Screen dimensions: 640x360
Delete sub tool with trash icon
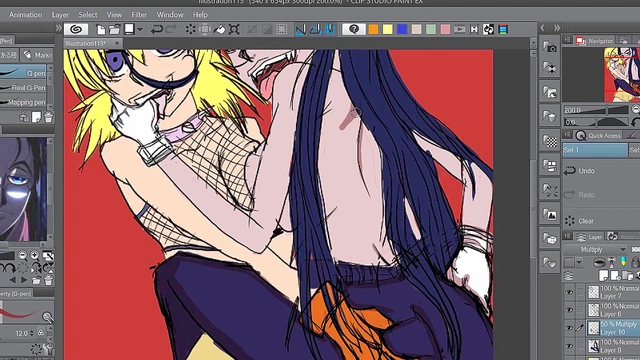click(x=49, y=118)
